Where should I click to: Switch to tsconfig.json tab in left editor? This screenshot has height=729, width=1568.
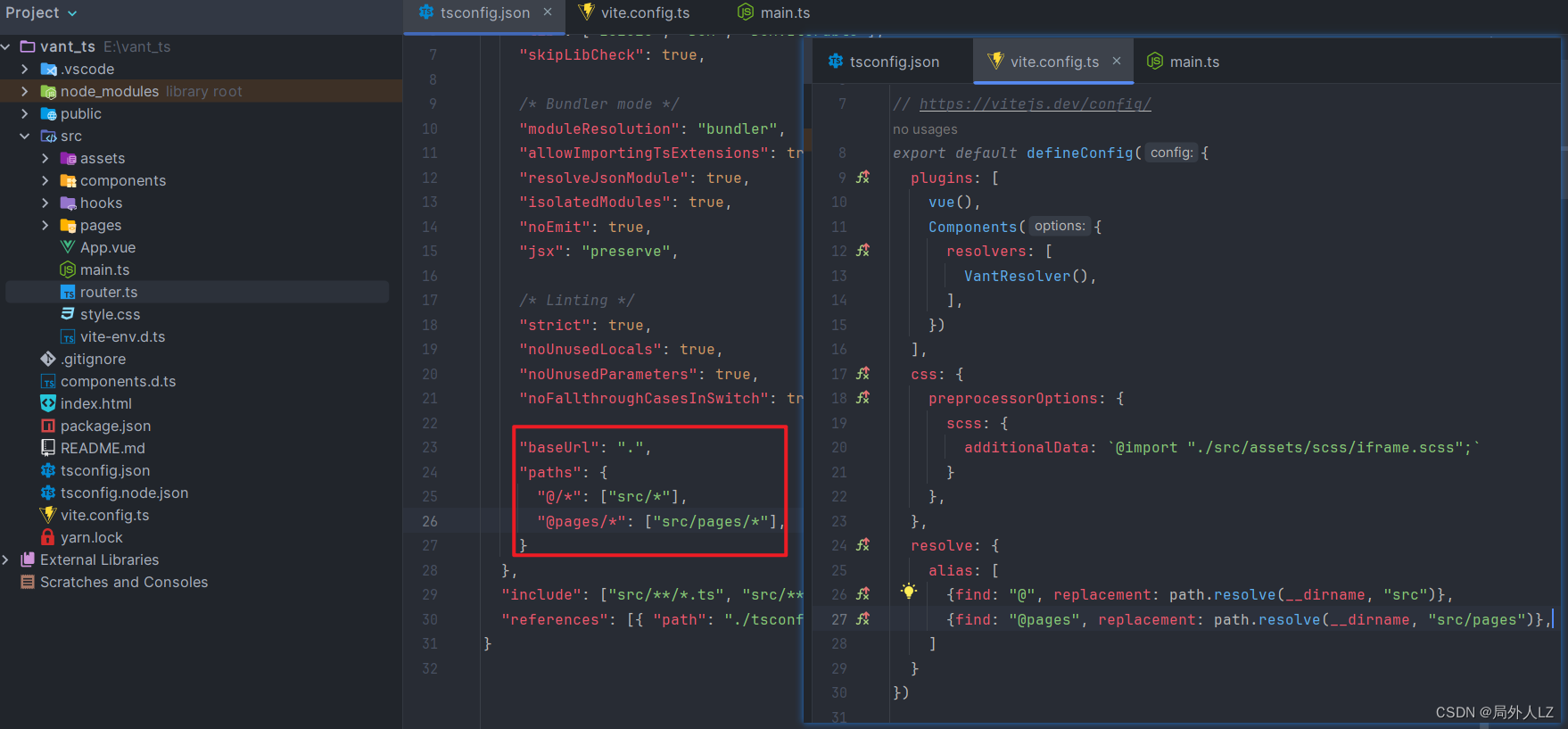(484, 12)
